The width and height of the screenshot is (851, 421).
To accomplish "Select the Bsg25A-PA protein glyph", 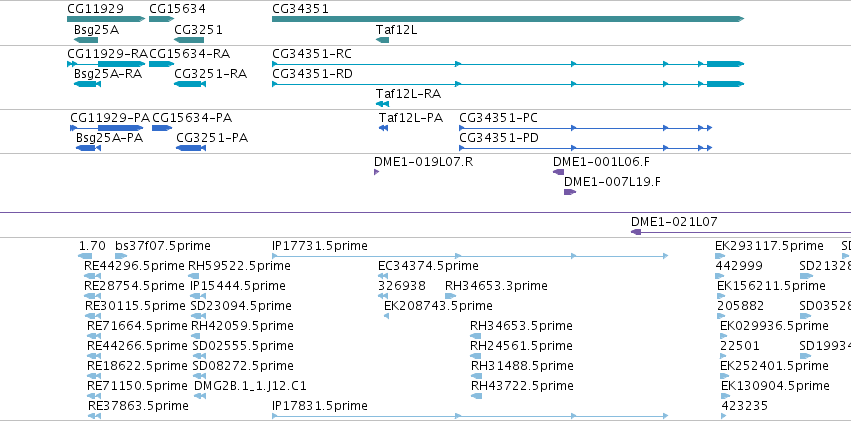I will 88,148.
